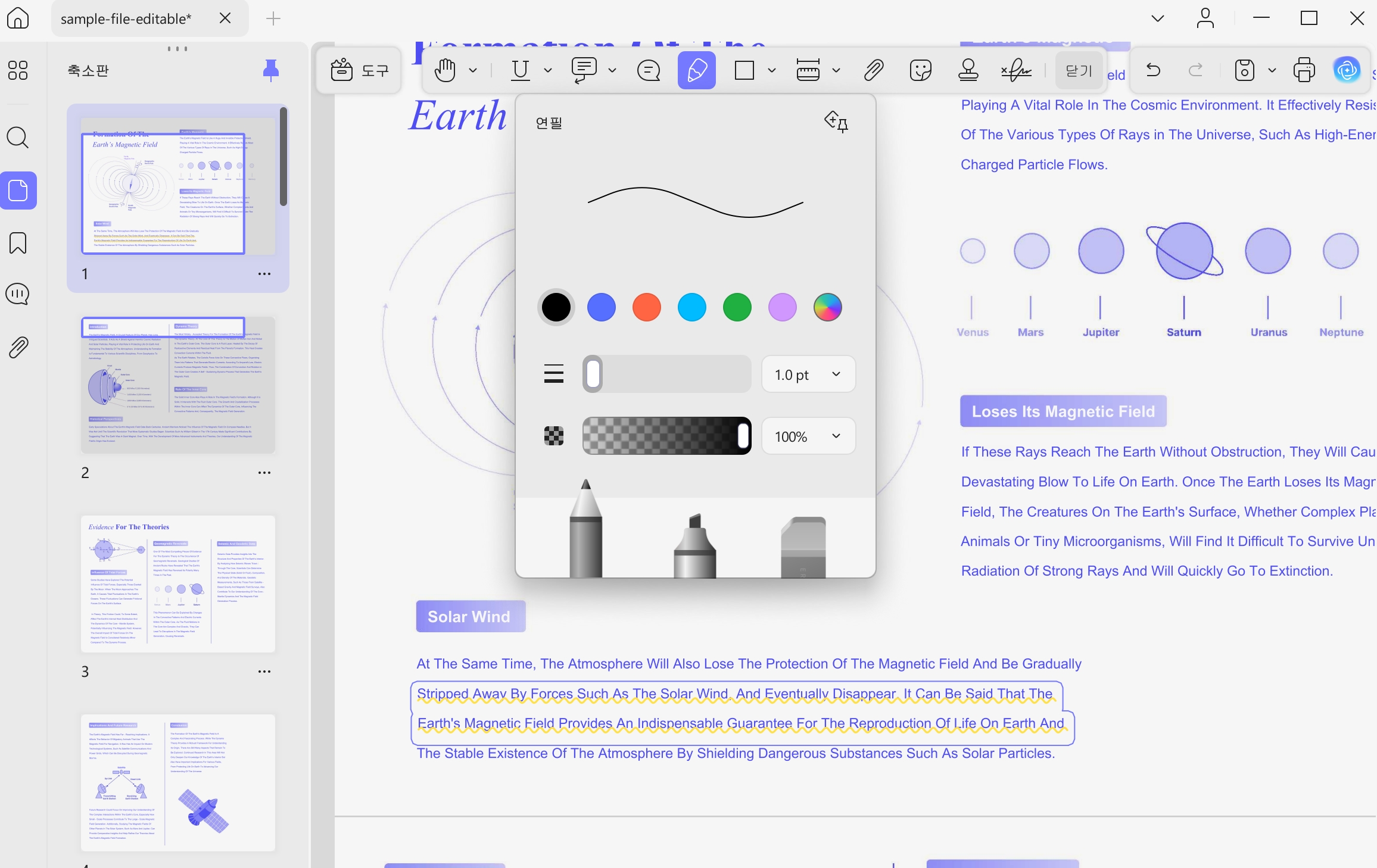
Task: Expand the 1.0 pt thickness dropdown
Action: (x=808, y=374)
